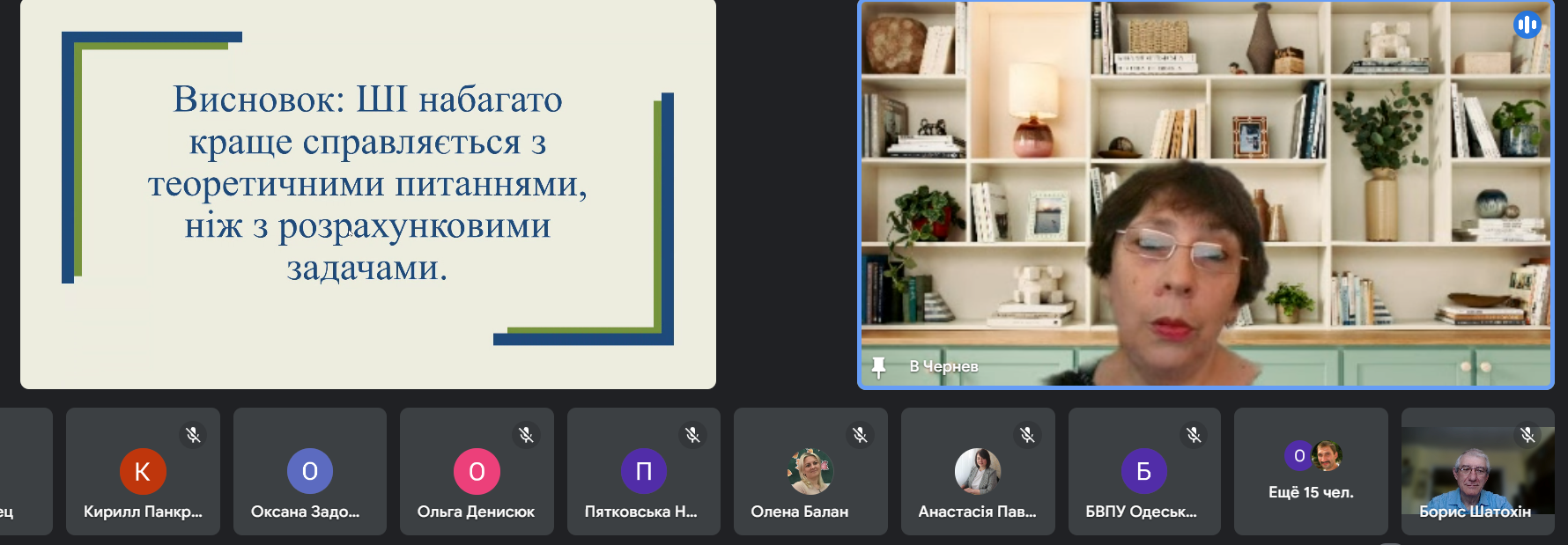Click muted mic icon on Борис Шатохін tile
This screenshot has height=545, width=1568.
[1527, 435]
